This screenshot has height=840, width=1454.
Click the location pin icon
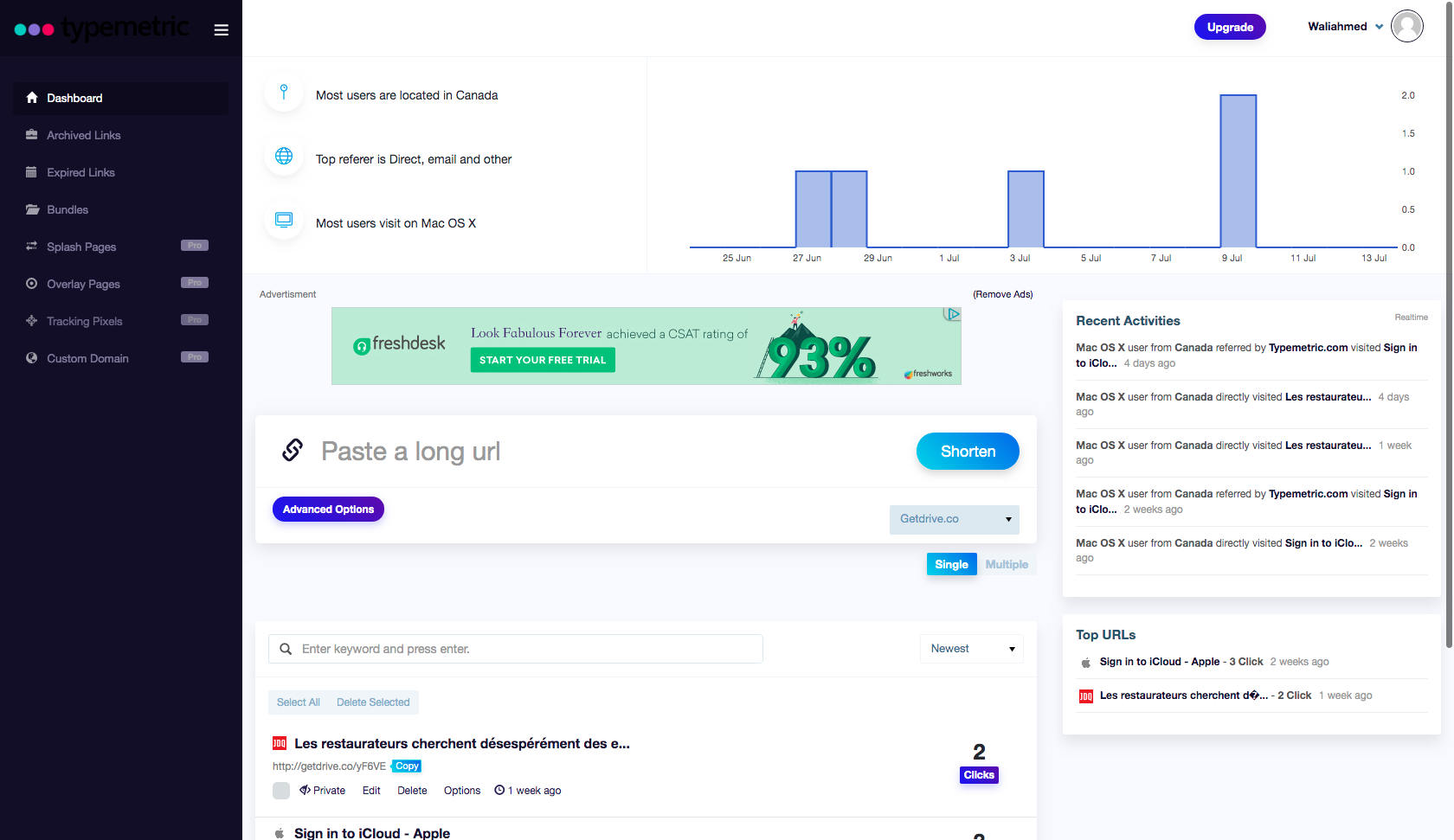pos(284,92)
